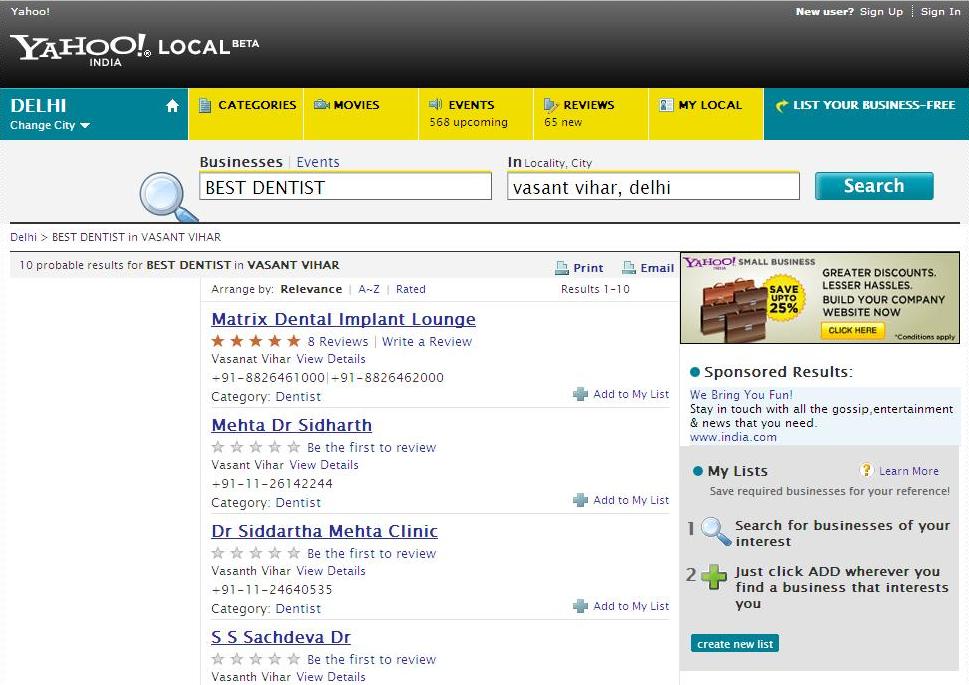Click plus icon for Dr Siddartha Mehta Clinic

580,606
